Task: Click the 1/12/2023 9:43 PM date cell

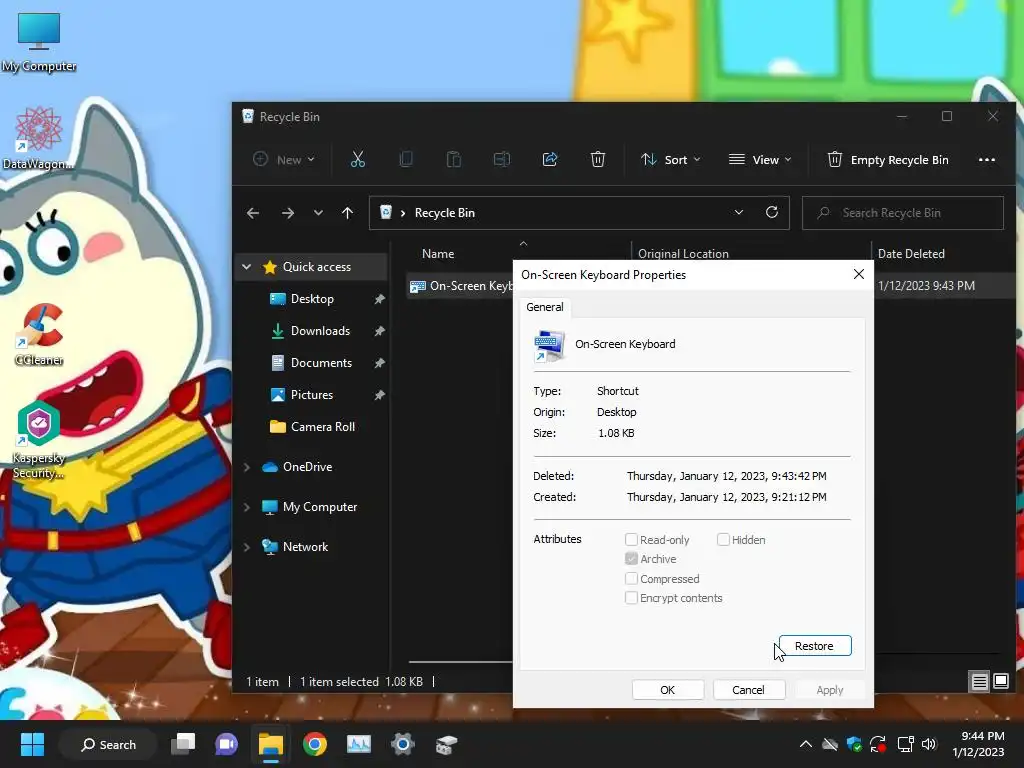Action: [926, 286]
